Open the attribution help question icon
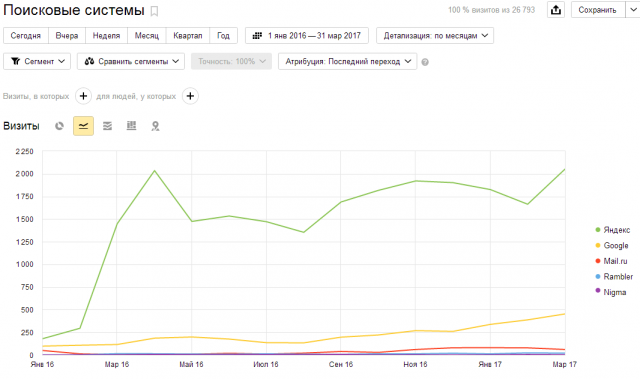This screenshot has height=379, width=640. (x=425, y=62)
